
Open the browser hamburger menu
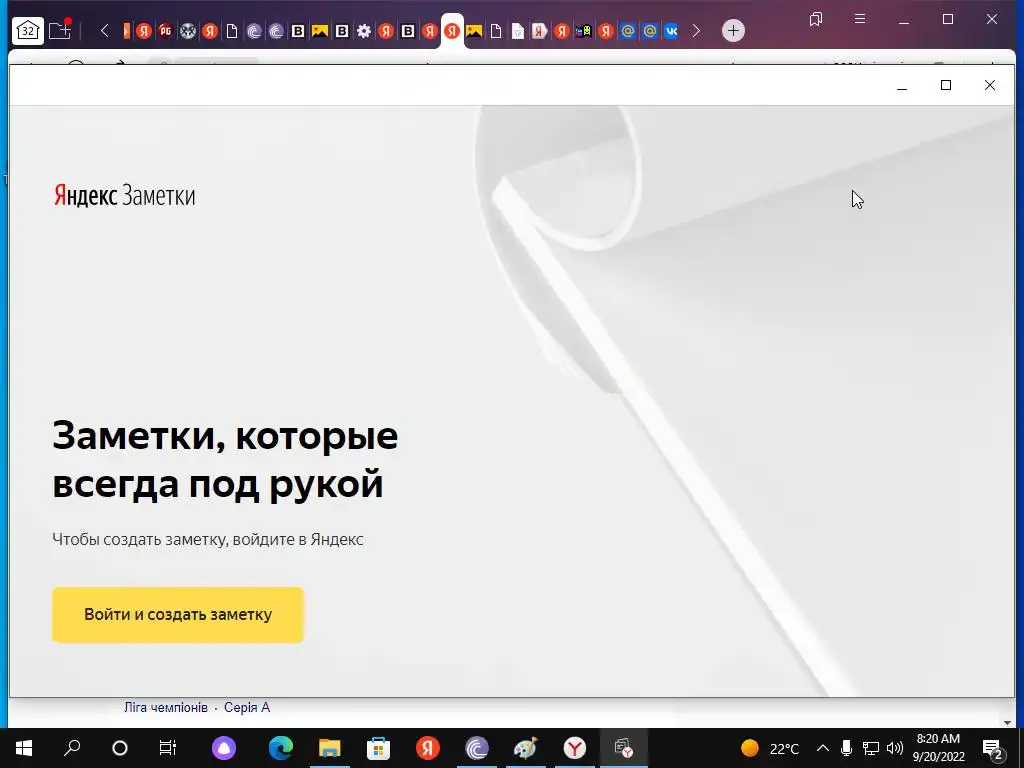tap(859, 19)
